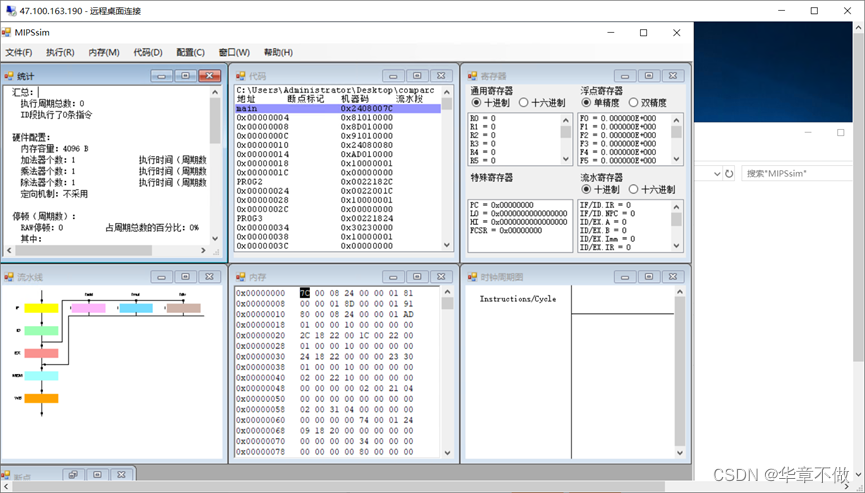Click the brown fdiv pipeline unit
The width and height of the screenshot is (865, 493).
pyautogui.click(x=184, y=308)
